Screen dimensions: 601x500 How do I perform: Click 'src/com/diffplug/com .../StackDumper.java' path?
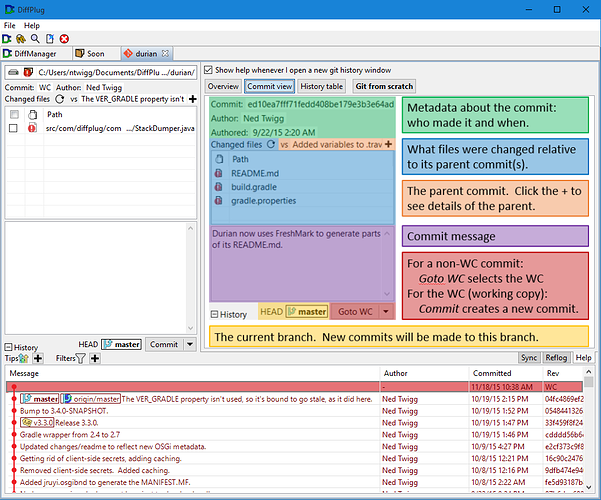tap(120, 128)
